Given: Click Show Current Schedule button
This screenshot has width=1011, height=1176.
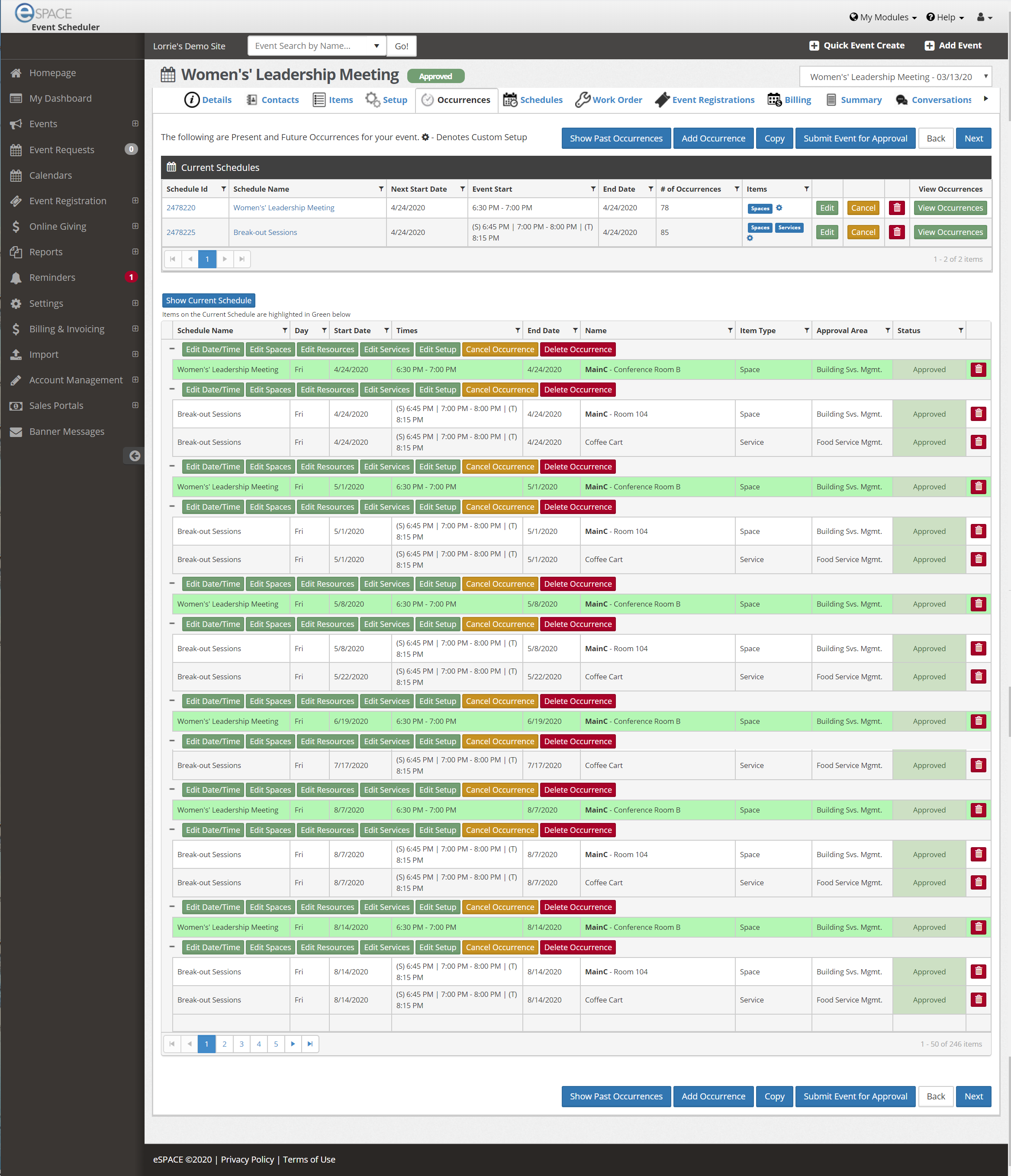Looking at the screenshot, I should [208, 300].
